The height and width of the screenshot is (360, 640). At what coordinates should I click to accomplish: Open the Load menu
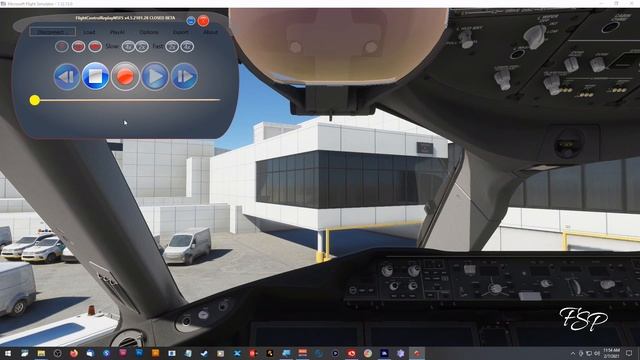click(x=89, y=32)
